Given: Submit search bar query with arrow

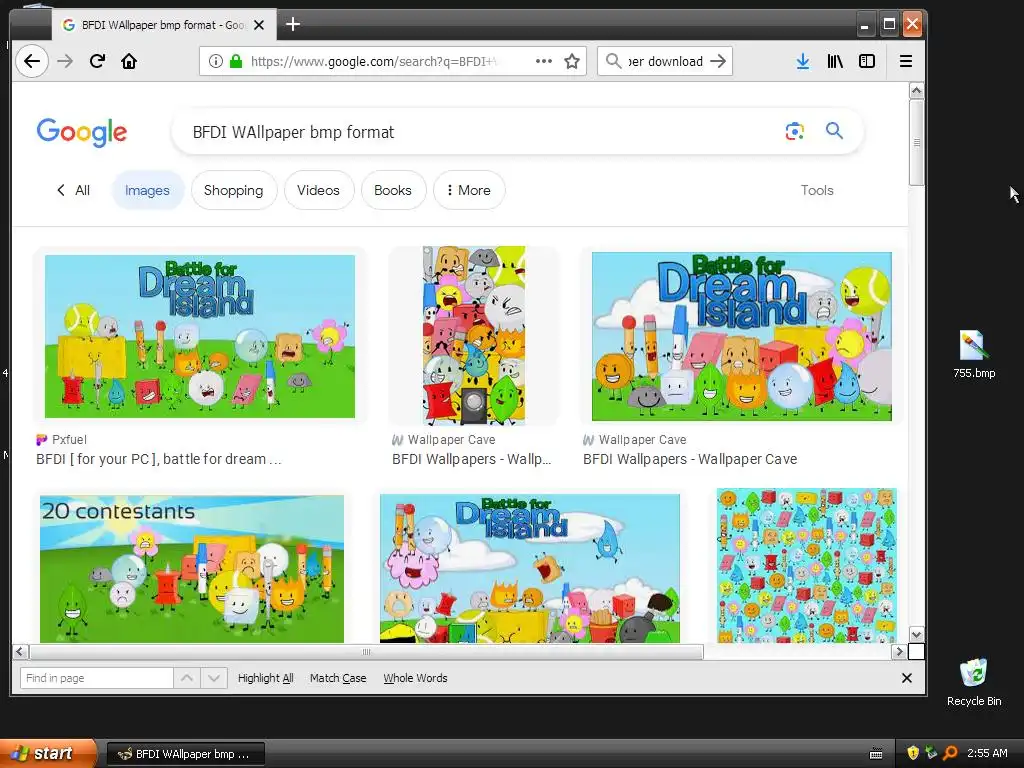Looking at the screenshot, I should (x=718, y=61).
